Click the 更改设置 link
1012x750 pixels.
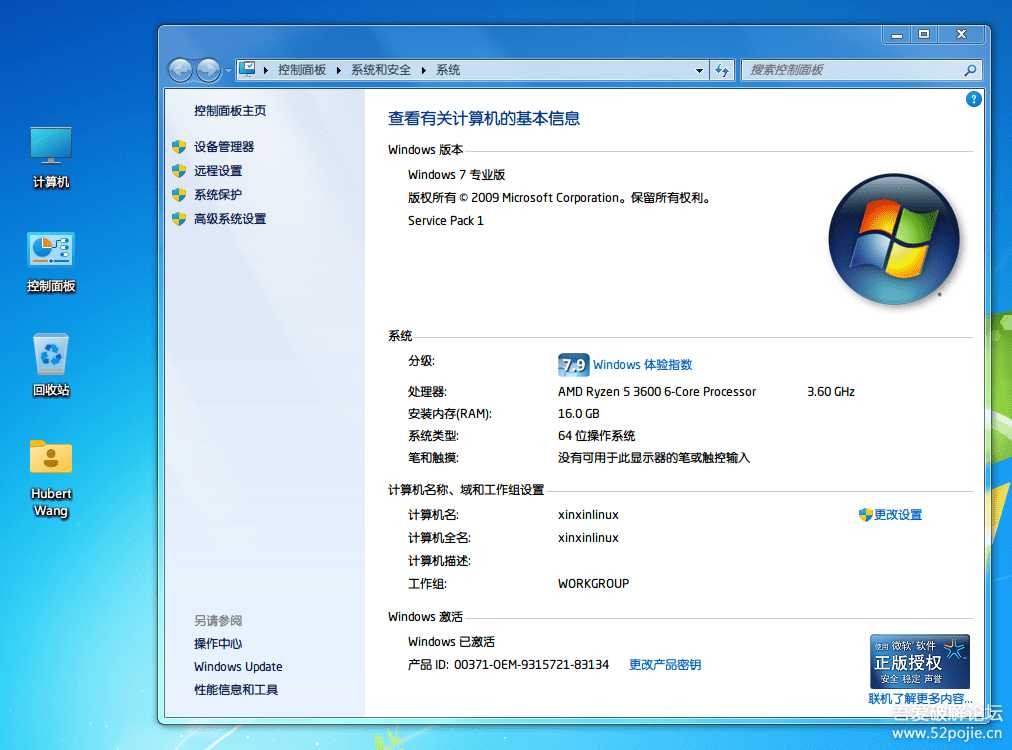tap(897, 514)
